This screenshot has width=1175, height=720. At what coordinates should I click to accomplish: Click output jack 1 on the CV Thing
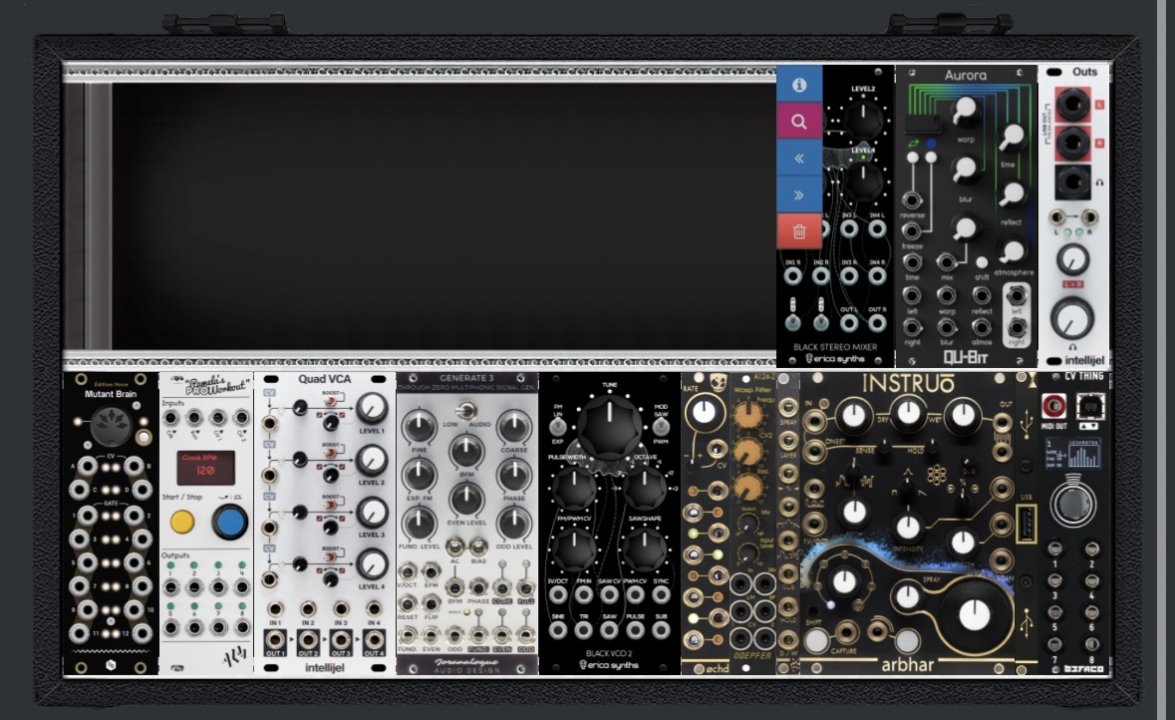[1054, 549]
